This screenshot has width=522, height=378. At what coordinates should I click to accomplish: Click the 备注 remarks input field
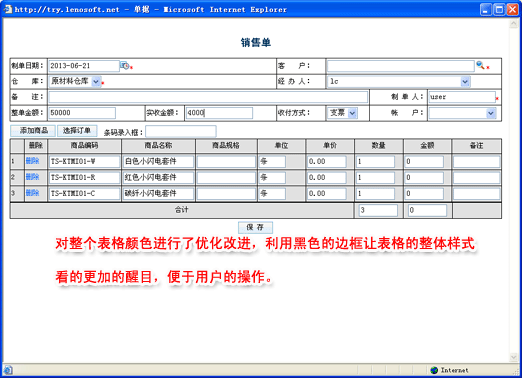click(x=208, y=97)
